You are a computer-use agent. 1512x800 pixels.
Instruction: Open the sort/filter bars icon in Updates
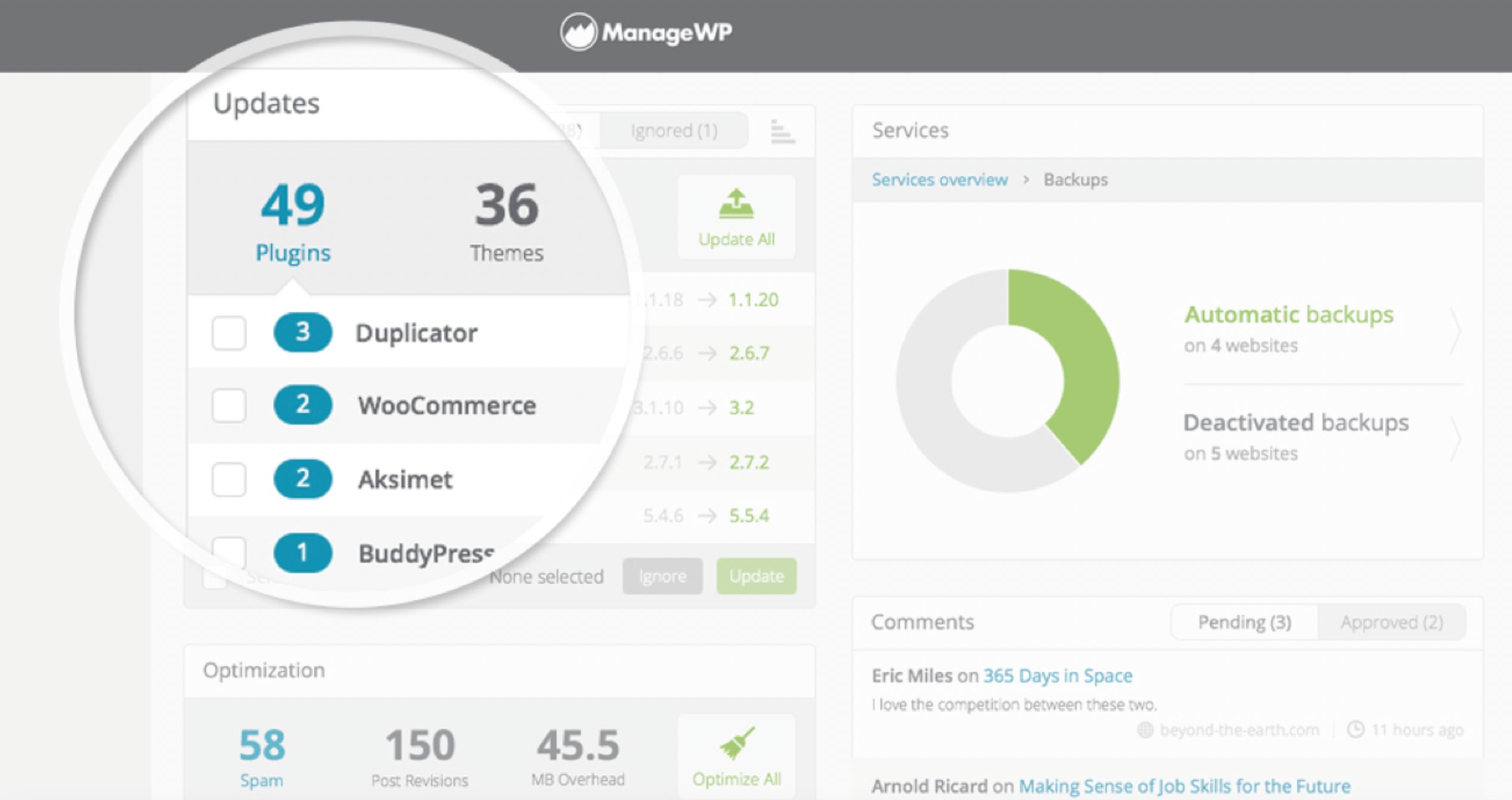click(x=782, y=131)
